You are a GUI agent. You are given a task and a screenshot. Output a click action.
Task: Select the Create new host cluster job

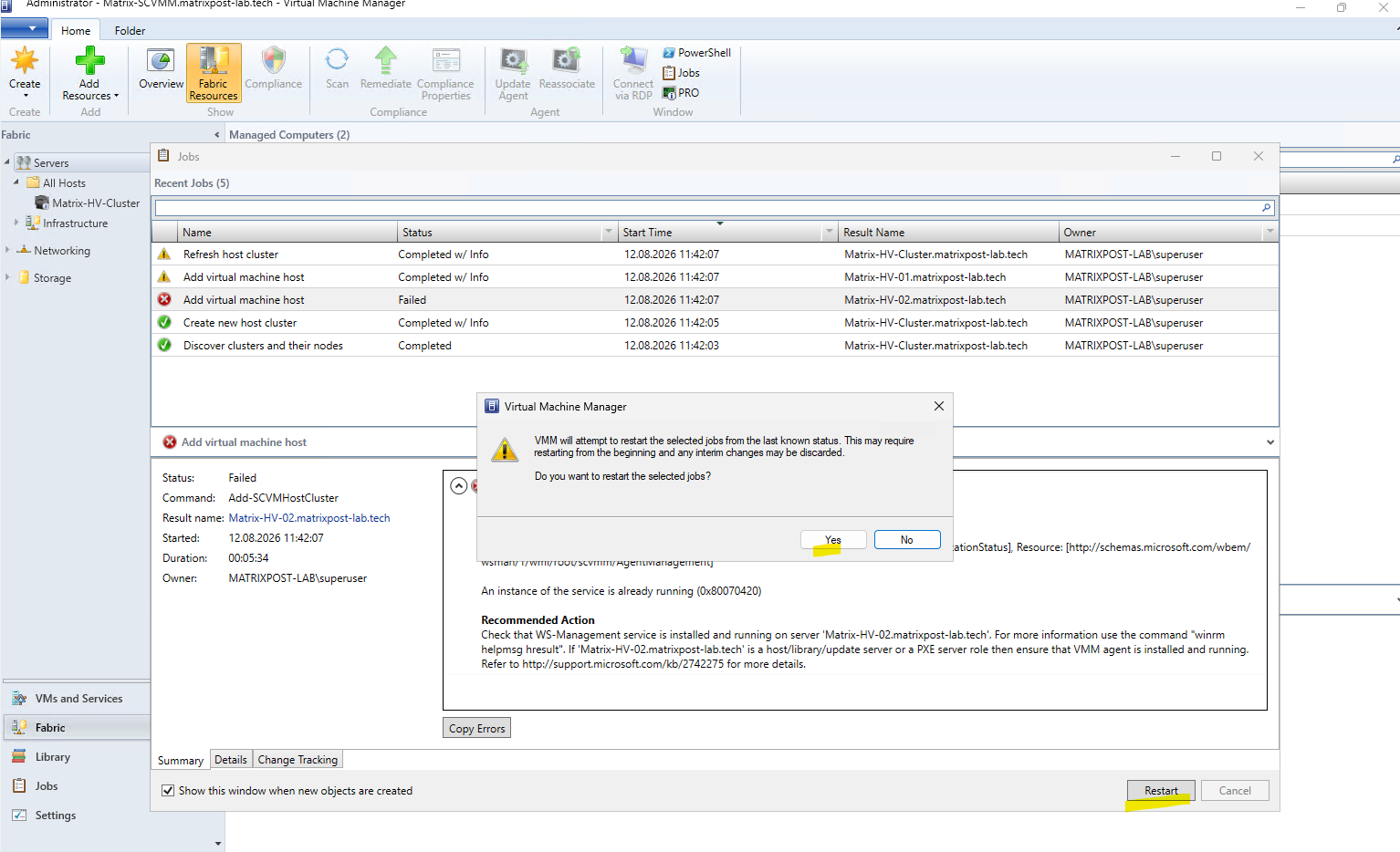(715, 323)
